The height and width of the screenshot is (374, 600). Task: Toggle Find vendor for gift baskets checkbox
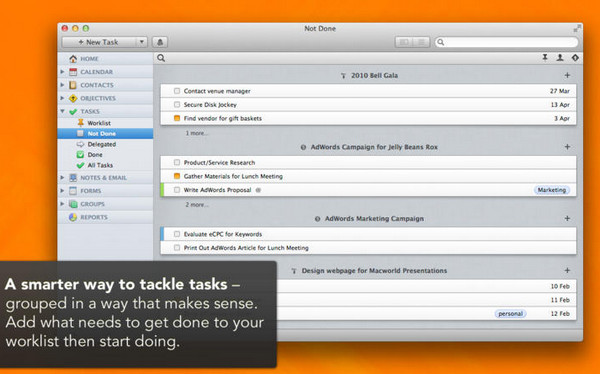pyautogui.click(x=177, y=118)
